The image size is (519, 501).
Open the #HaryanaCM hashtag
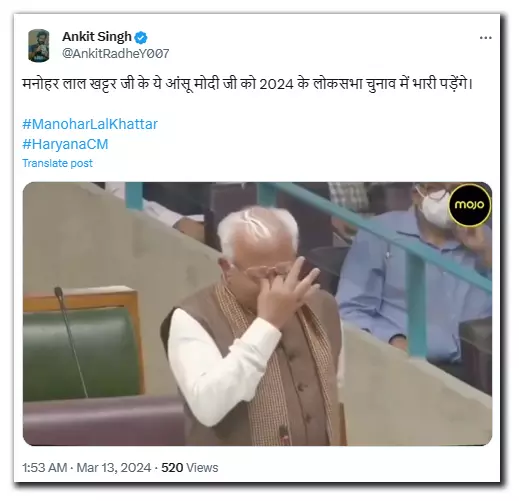pos(65,144)
